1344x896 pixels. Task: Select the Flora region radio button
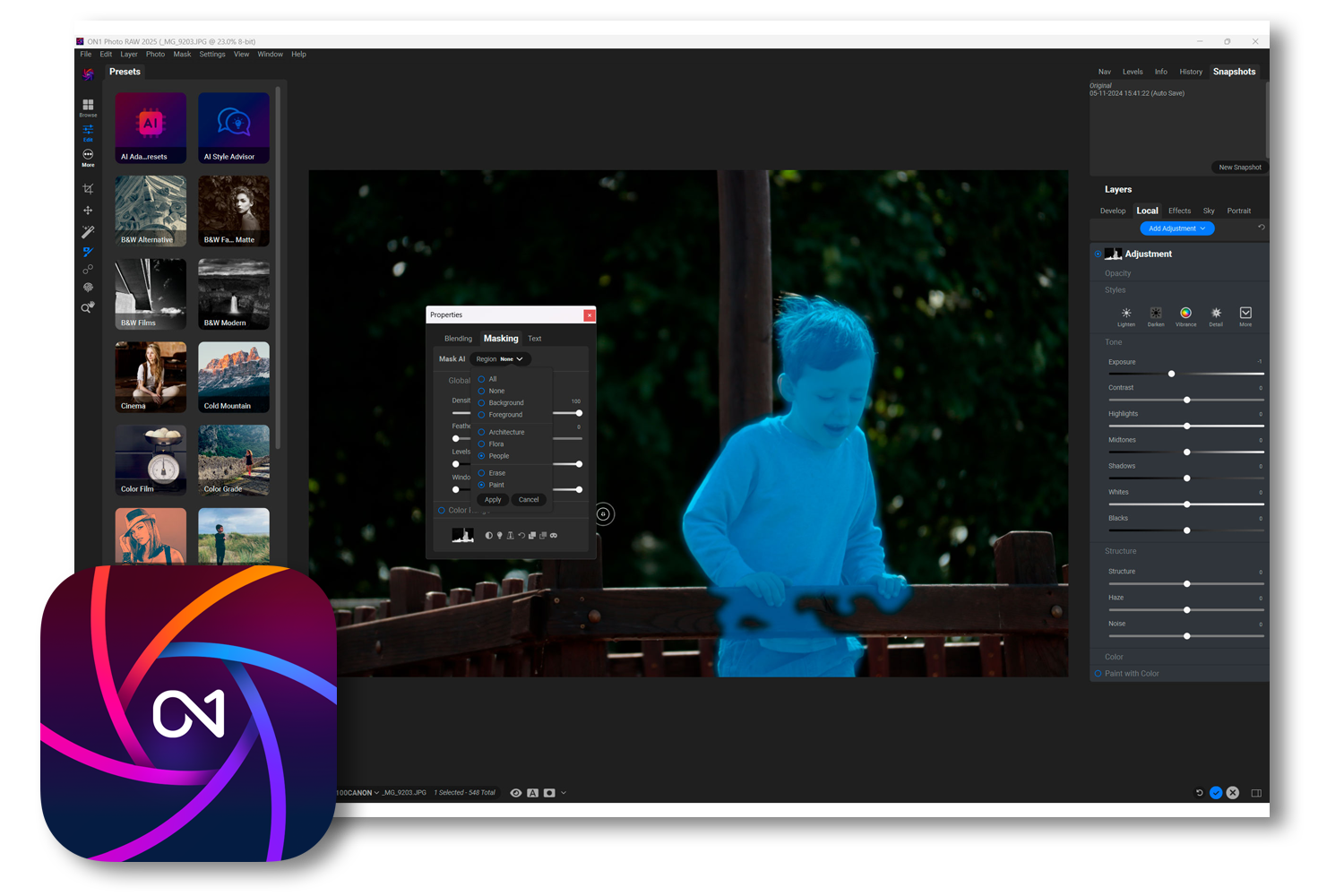481,444
